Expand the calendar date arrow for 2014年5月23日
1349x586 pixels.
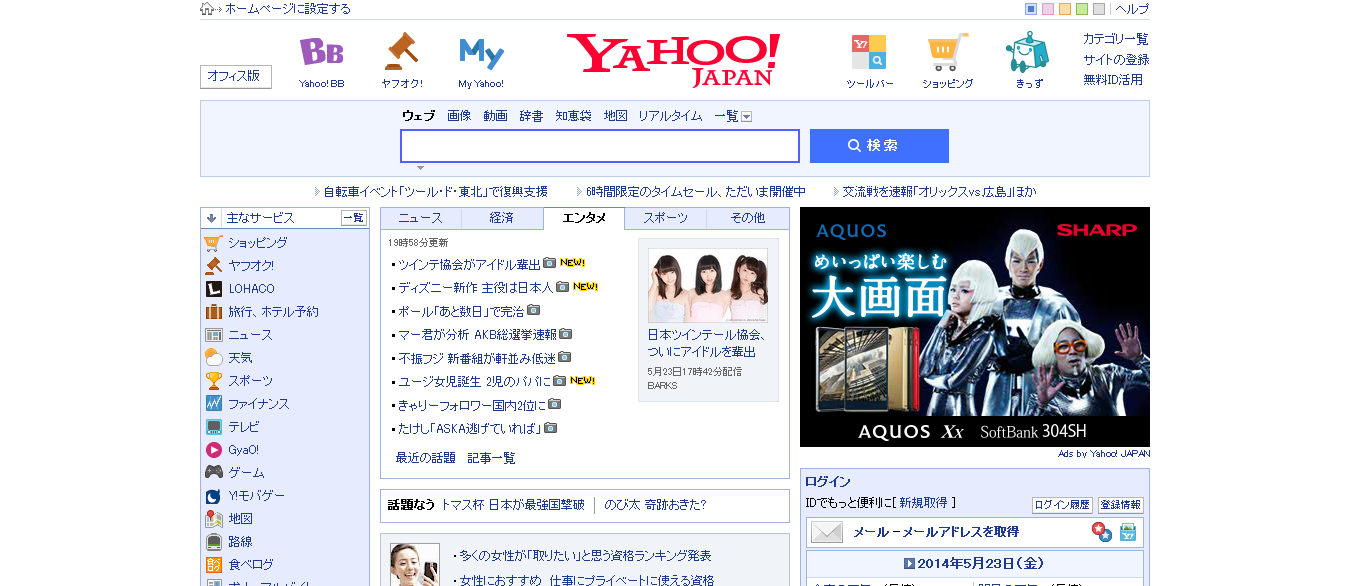pyautogui.click(x=909, y=563)
